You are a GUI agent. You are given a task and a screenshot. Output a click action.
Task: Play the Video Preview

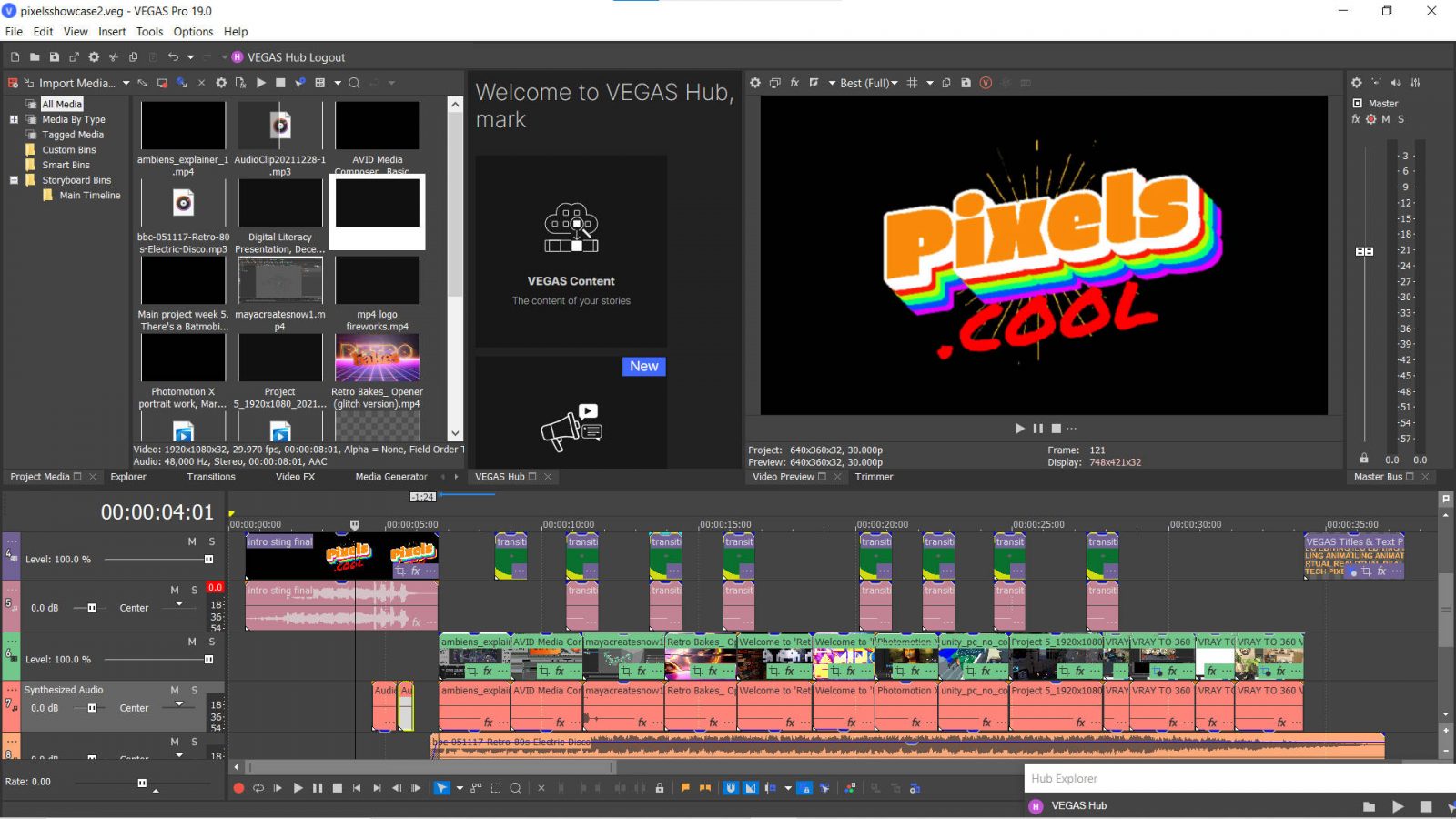click(x=1020, y=429)
